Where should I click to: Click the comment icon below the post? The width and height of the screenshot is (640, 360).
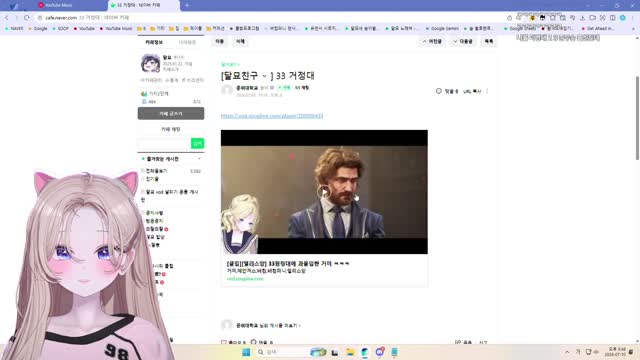[253, 342]
